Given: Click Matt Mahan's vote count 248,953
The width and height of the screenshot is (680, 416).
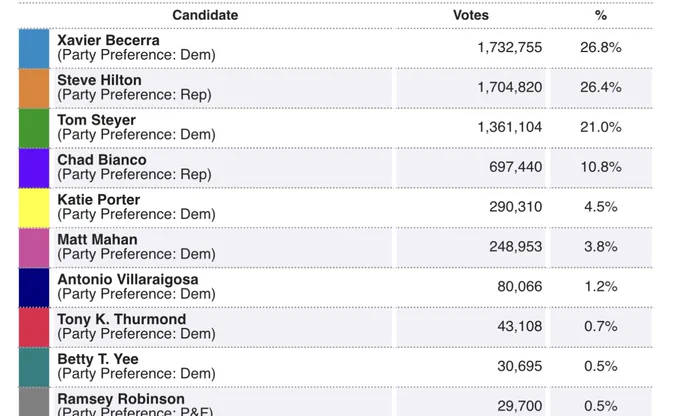Looking at the screenshot, I should point(516,247).
